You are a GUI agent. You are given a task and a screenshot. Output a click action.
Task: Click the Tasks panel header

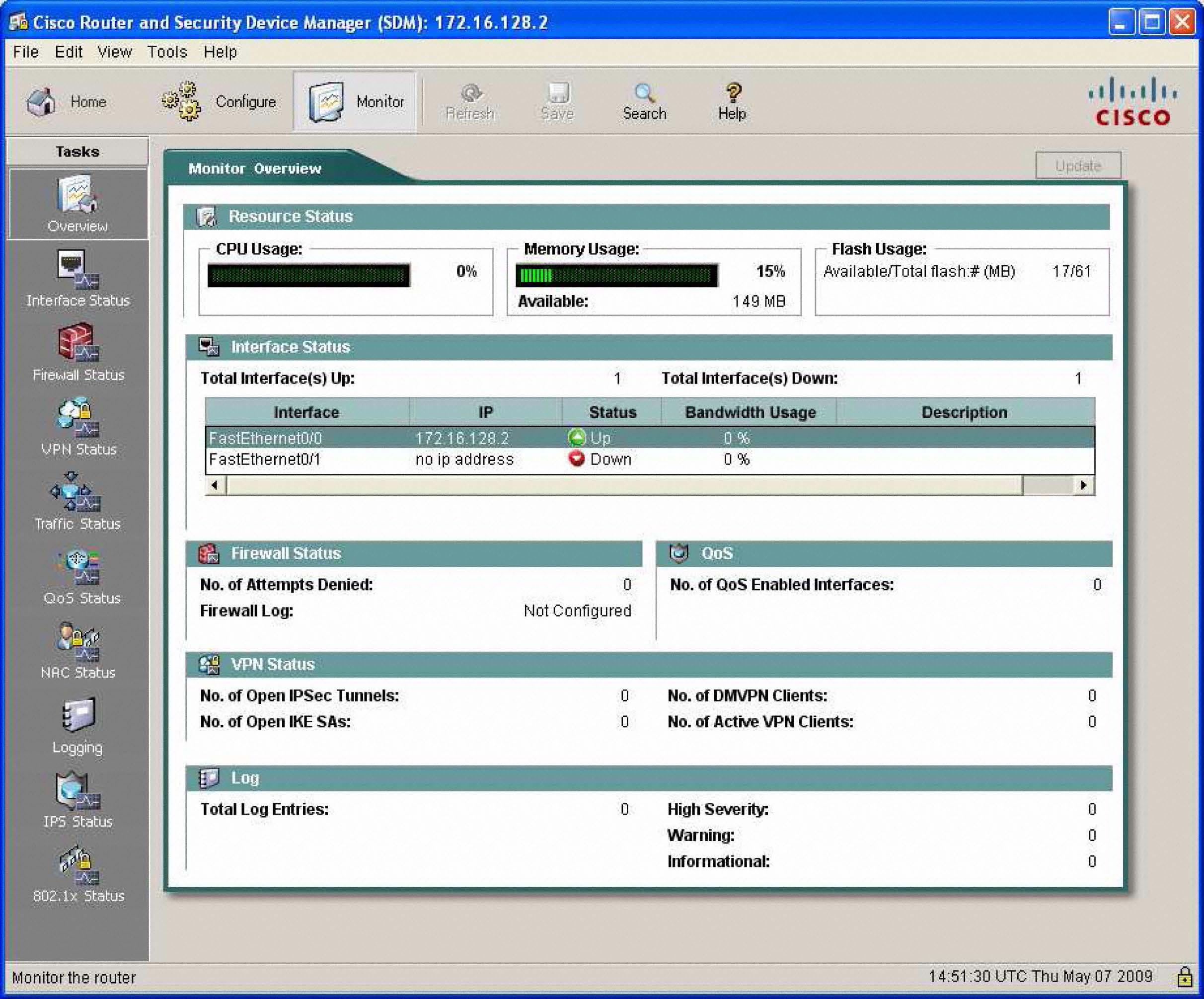77,152
